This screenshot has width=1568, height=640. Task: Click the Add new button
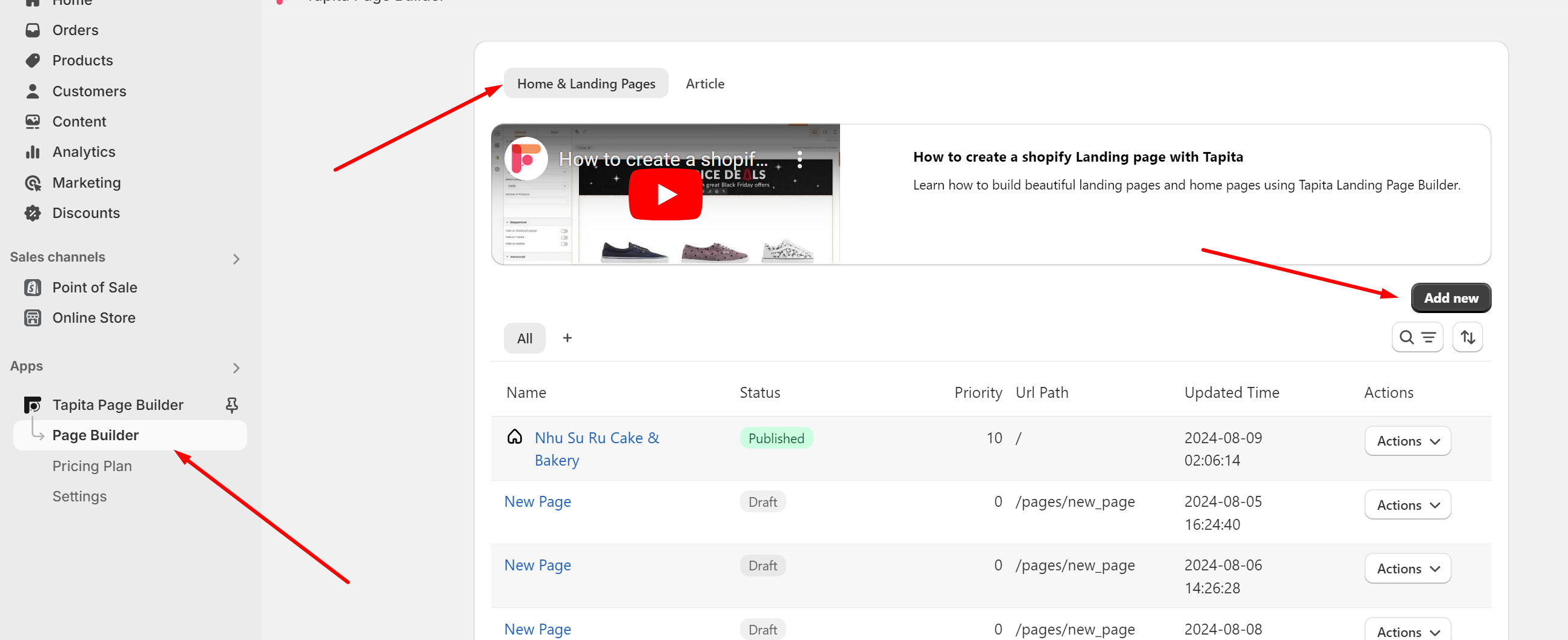coord(1451,297)
